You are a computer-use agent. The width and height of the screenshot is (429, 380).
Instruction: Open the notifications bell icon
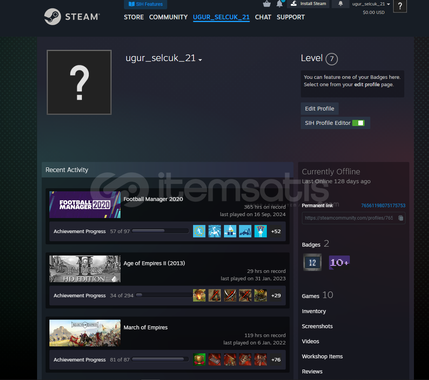(x=279, y=4)
